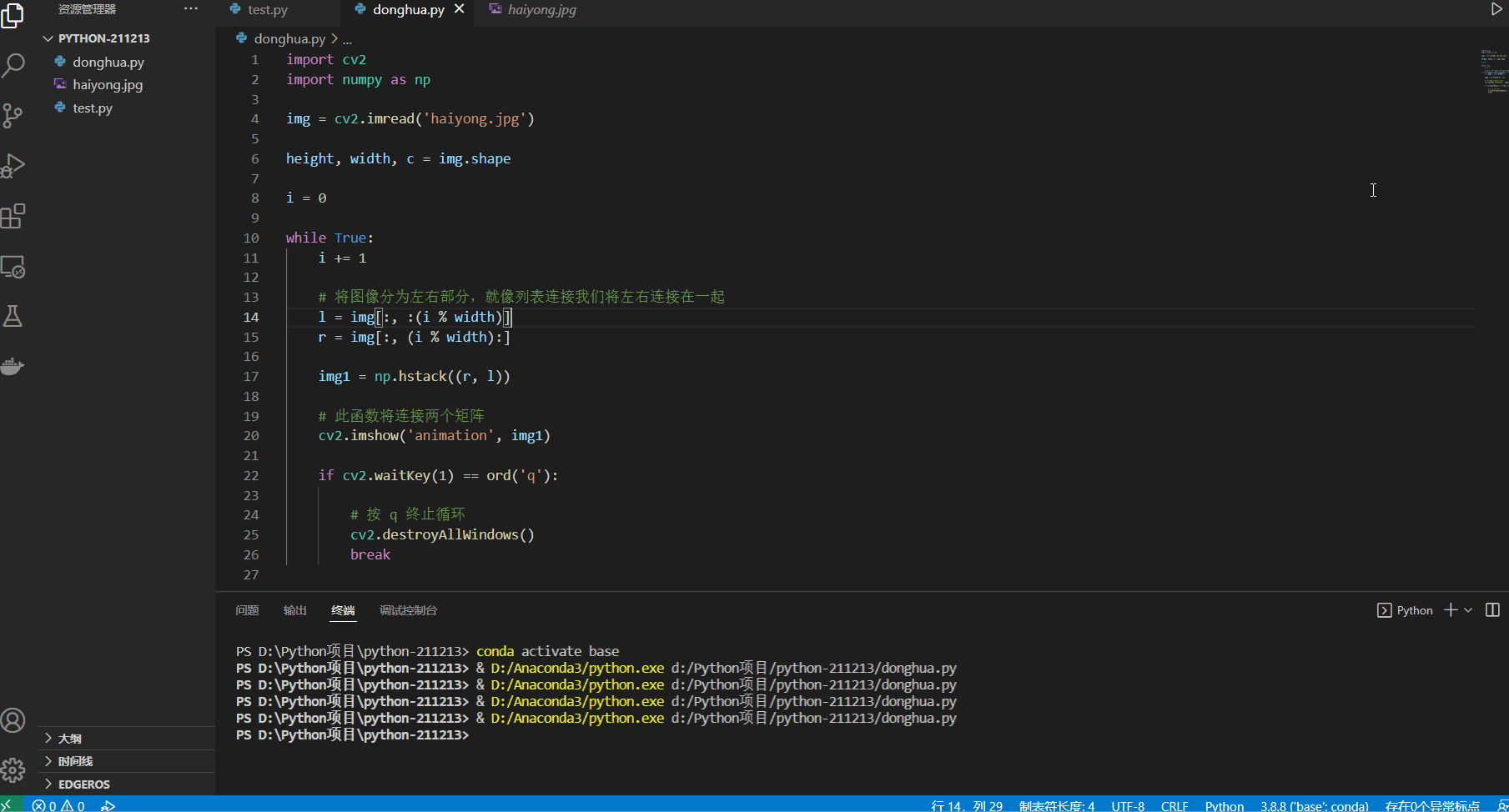1509x812 pixels.
Task: Click line number 22 in the gutter
Action: 251,475
